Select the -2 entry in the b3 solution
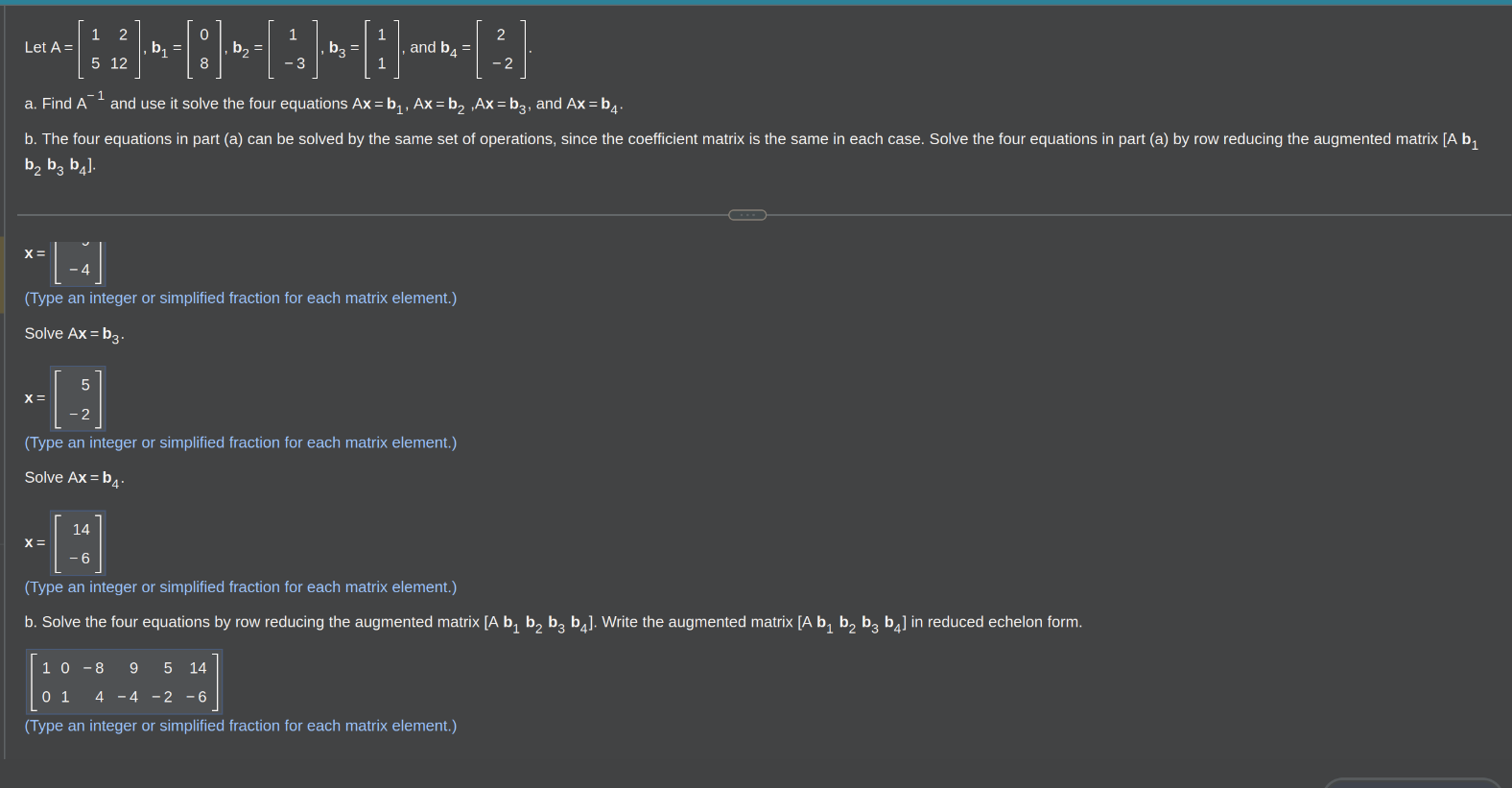This screenshot has width=1512, height=788. coord(81,415)
